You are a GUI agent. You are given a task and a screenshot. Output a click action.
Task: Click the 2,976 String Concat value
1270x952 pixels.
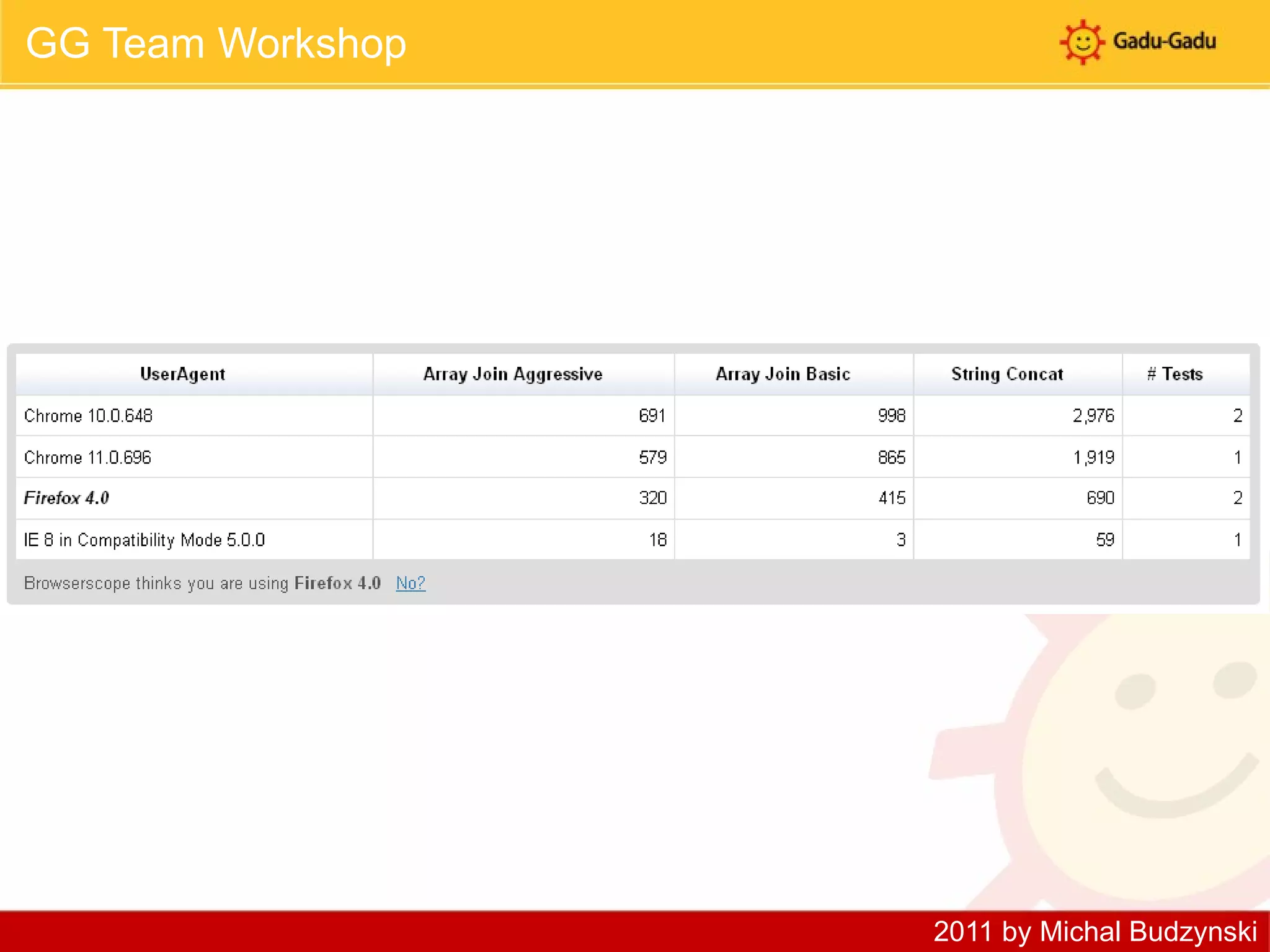click(1093, 415)
